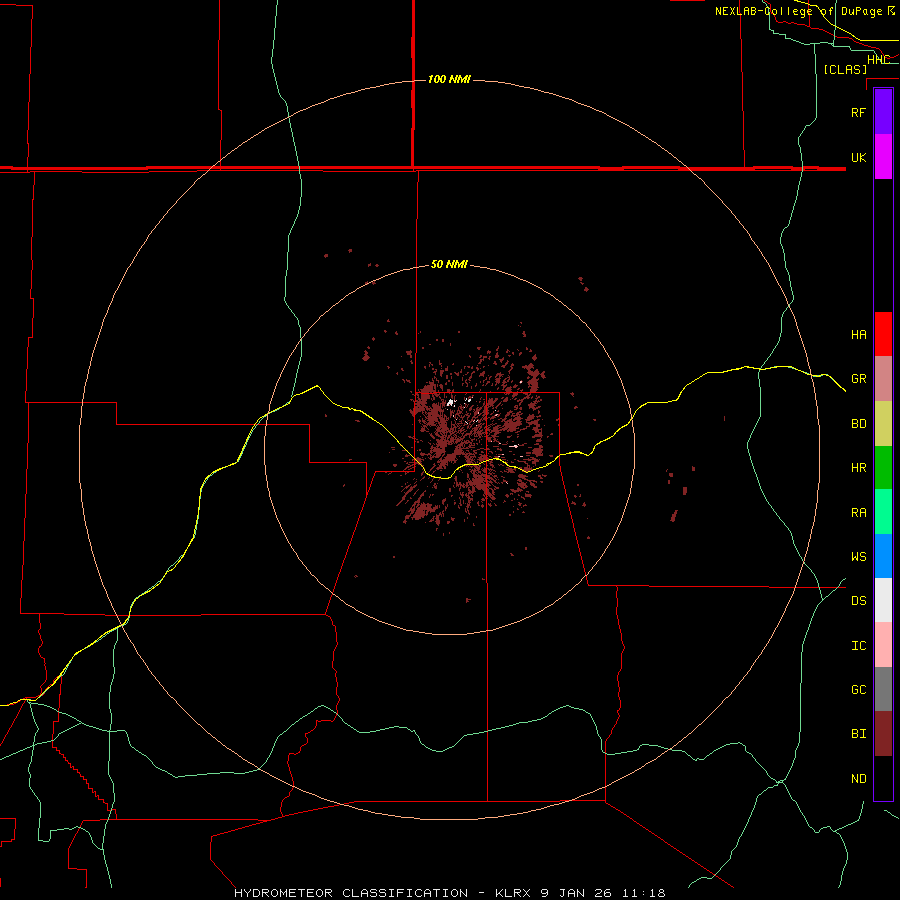
Task: Click the 100 NMI range ring label
Action: (449, 79)
